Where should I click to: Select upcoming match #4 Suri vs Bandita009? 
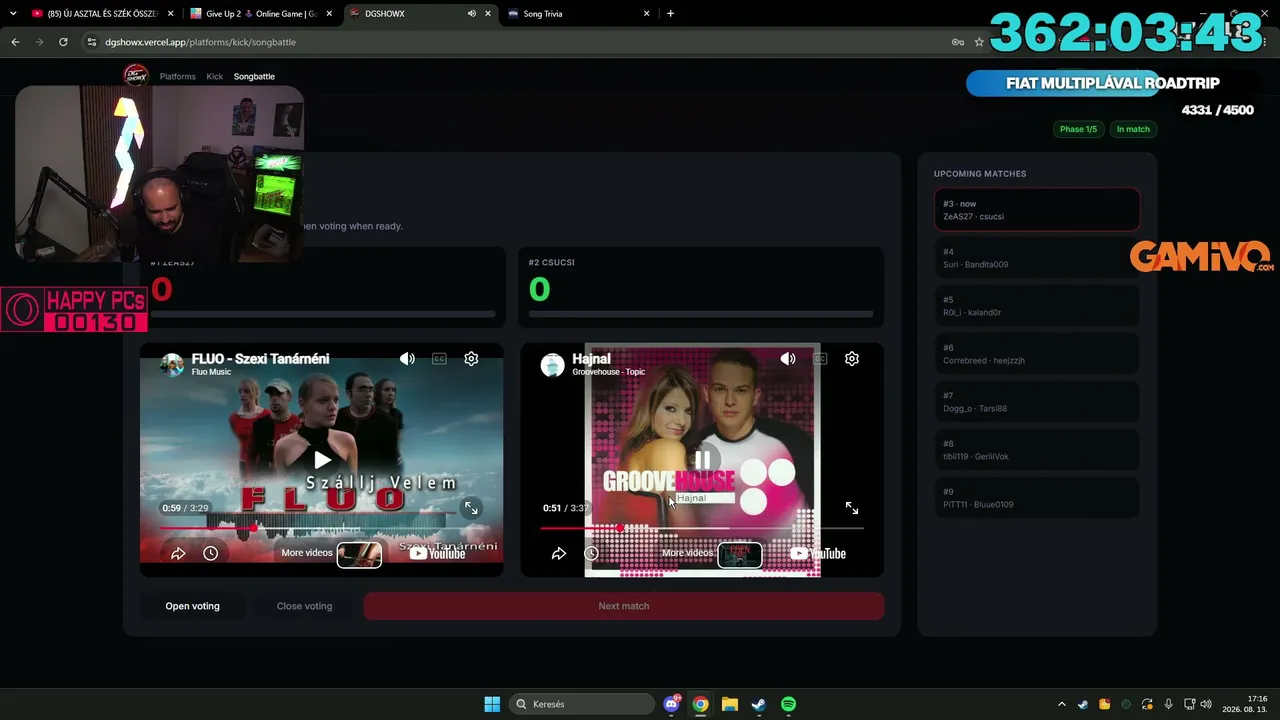pyautogui.click(x=1037, y=258)
